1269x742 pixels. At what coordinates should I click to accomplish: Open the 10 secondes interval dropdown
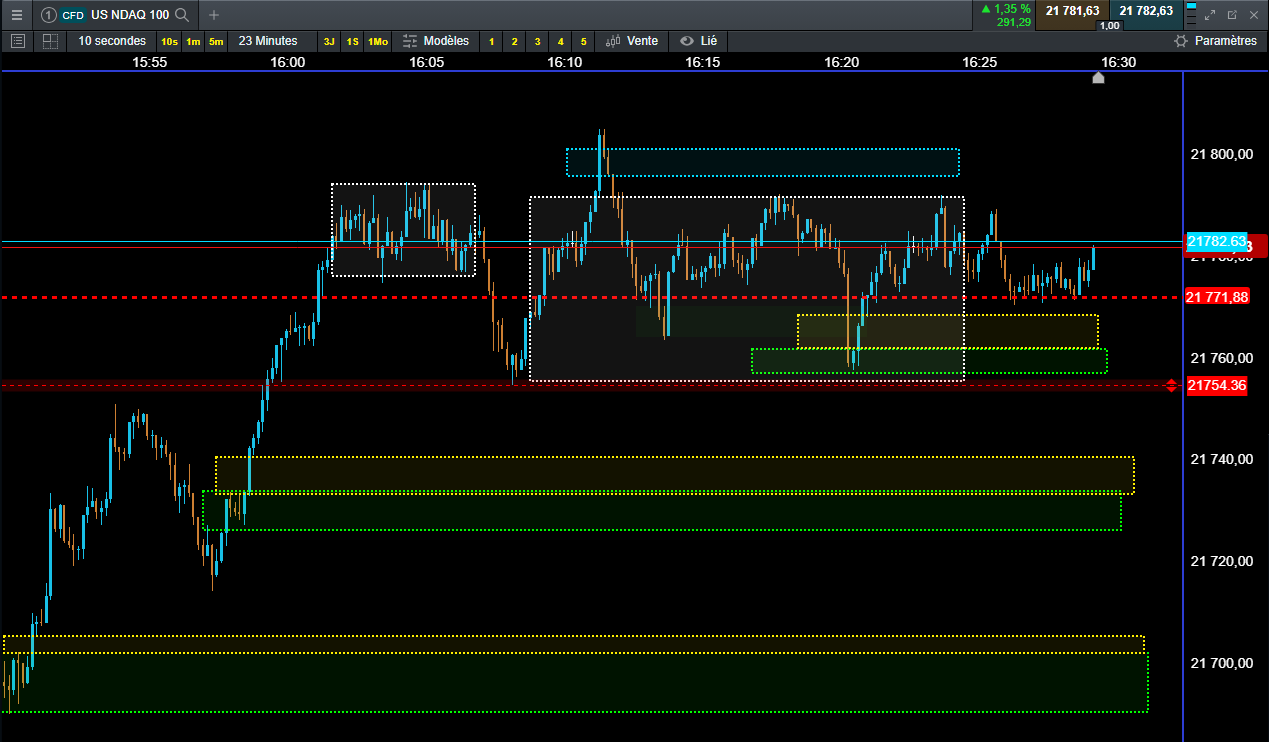coord(112,41)
